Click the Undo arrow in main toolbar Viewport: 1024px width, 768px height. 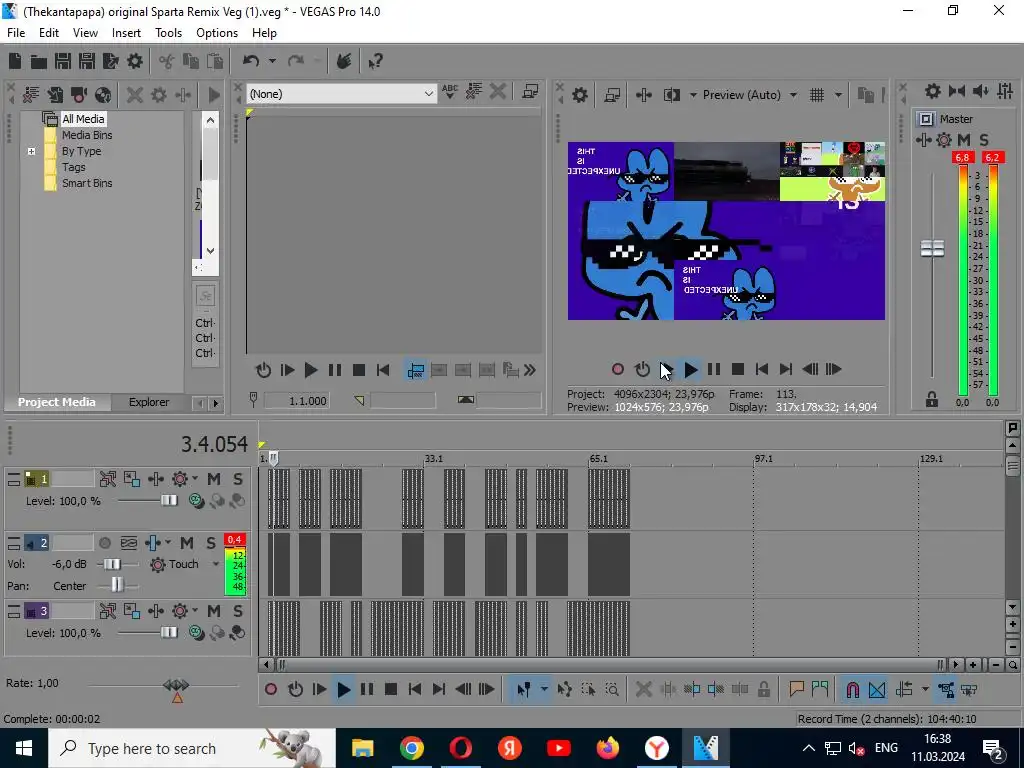(x=251, y=61)
